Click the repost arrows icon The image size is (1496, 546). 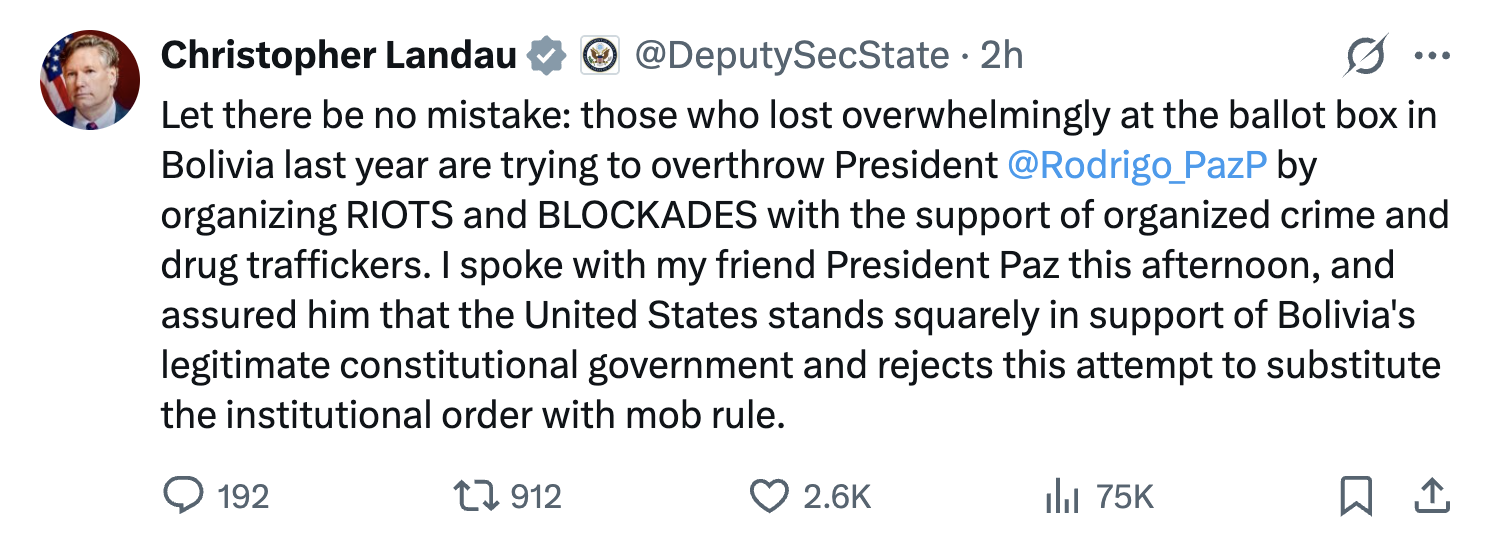pos(478,495)
